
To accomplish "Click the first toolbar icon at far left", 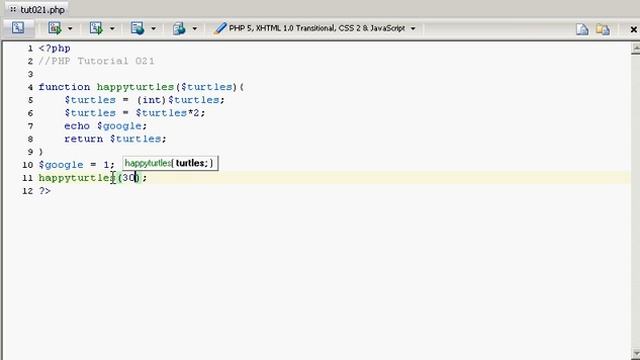I will point(18,28).
